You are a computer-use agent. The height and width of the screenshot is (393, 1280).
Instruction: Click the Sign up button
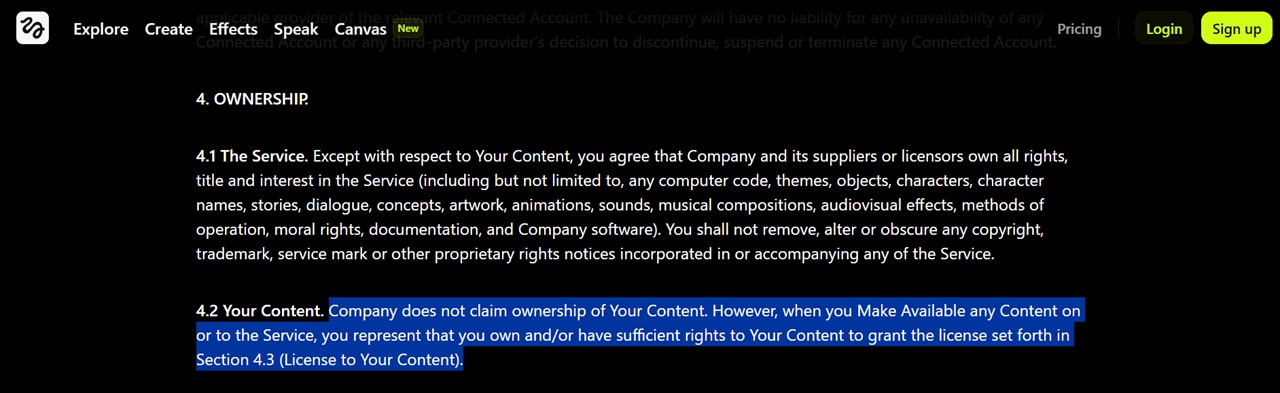pyautogui.click(x=1236, y=29)
